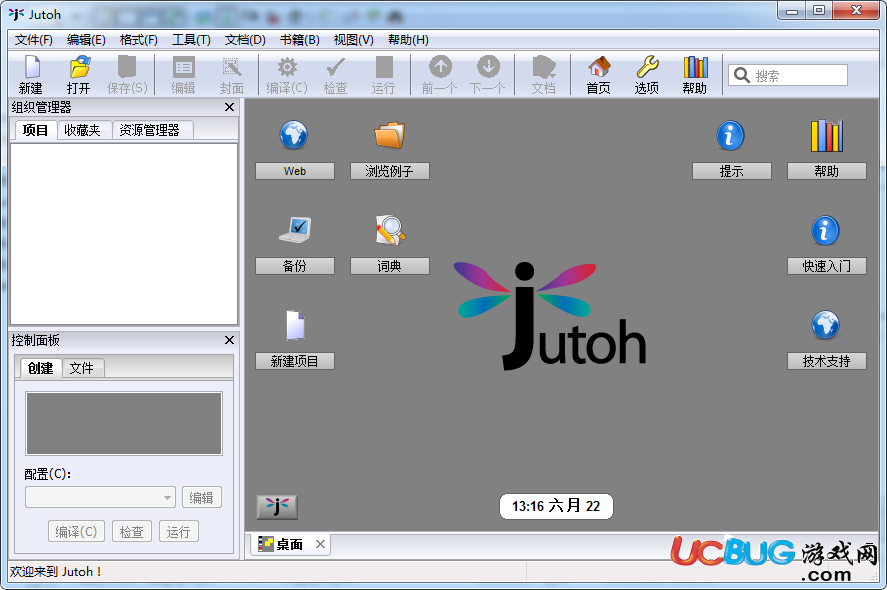This screenshot has width=887, height=590.
Task: Open 帮助 books icon in the toolbar
Action: (695, 67)
